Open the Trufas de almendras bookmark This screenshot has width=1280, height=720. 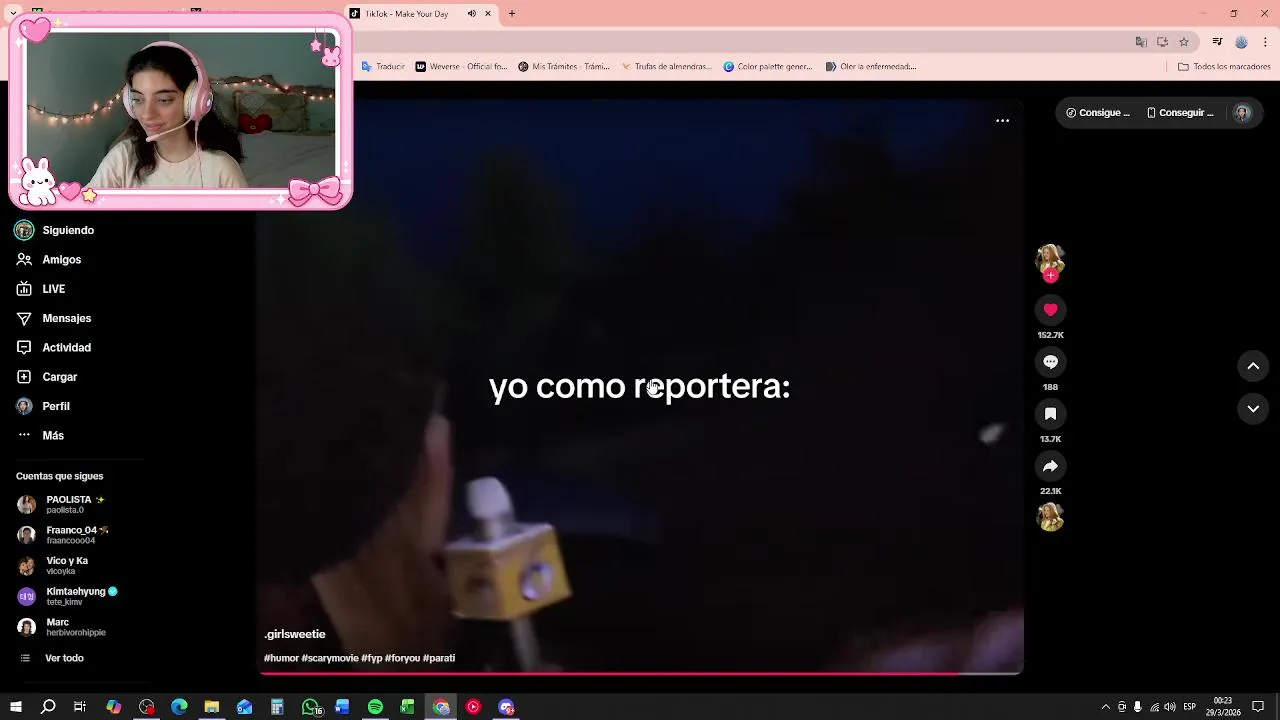tap(666, 67)
